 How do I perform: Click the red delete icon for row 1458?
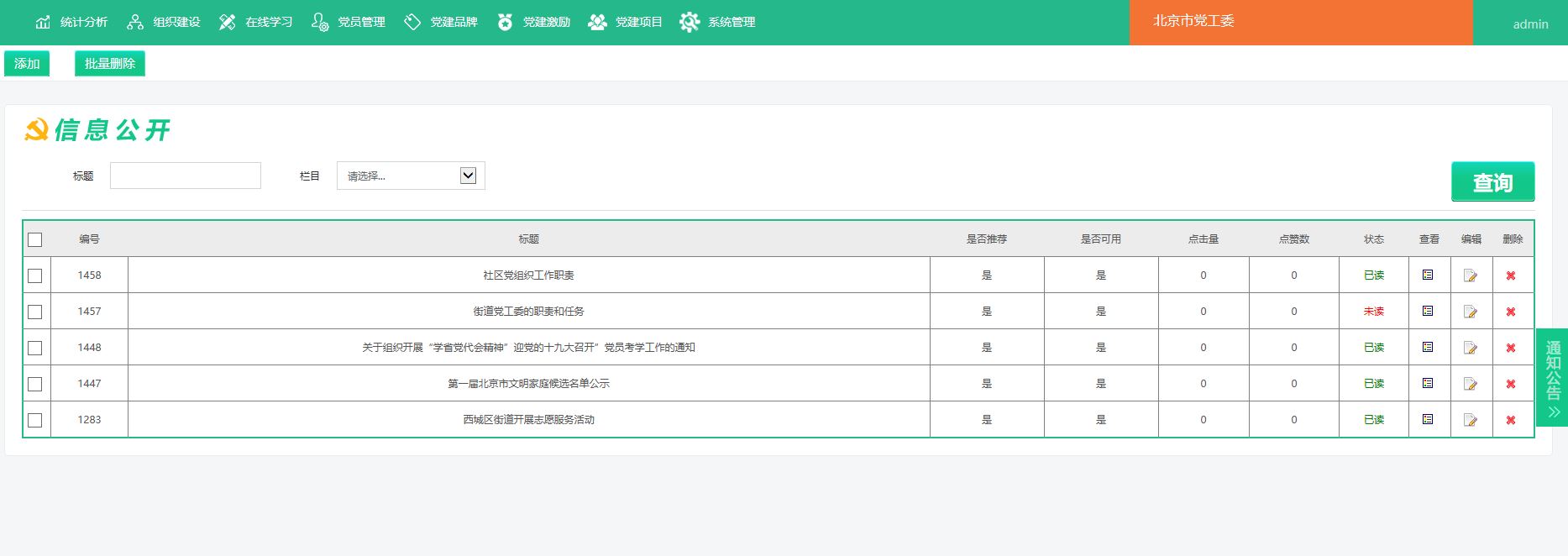point(1510,275)
